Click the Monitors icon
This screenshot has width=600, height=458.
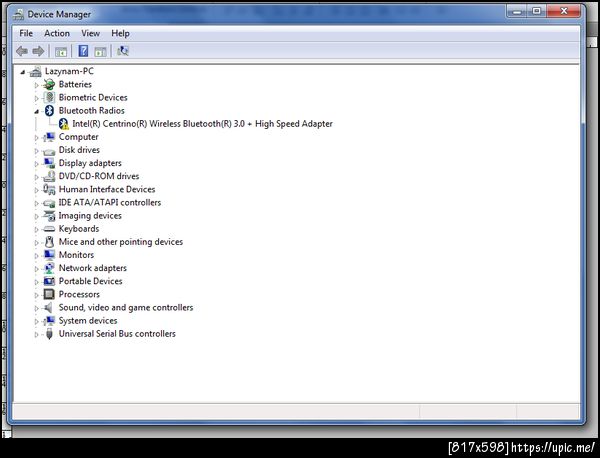point(49,255)
